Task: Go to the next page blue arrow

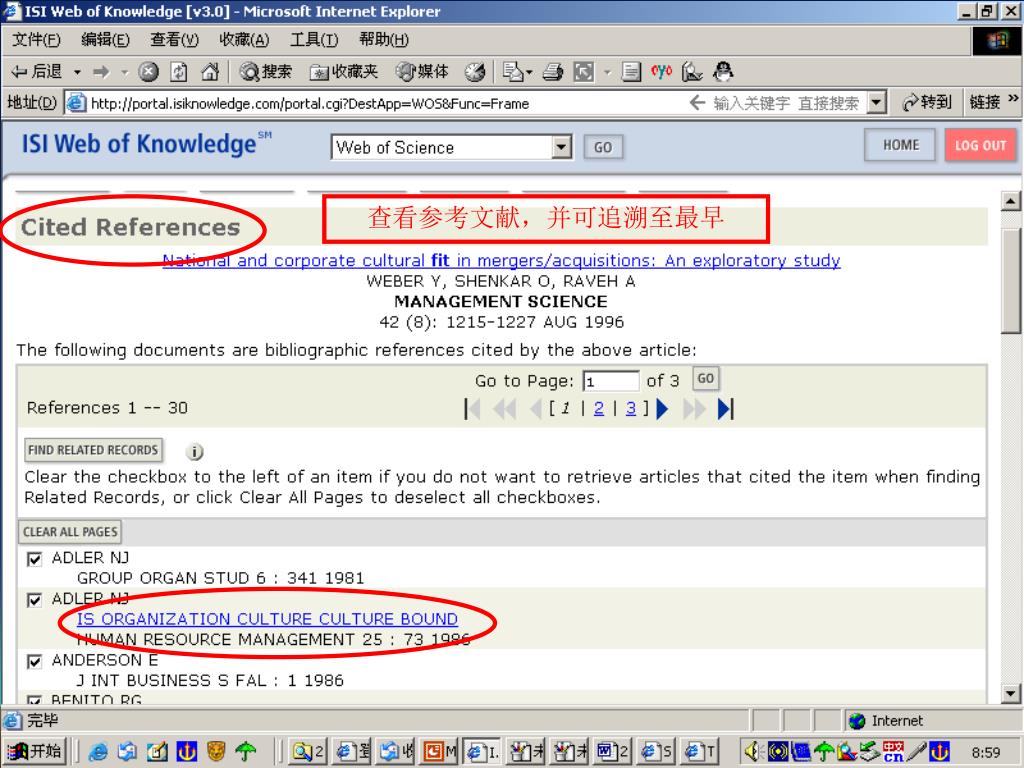Action: (x=662, y=409)
